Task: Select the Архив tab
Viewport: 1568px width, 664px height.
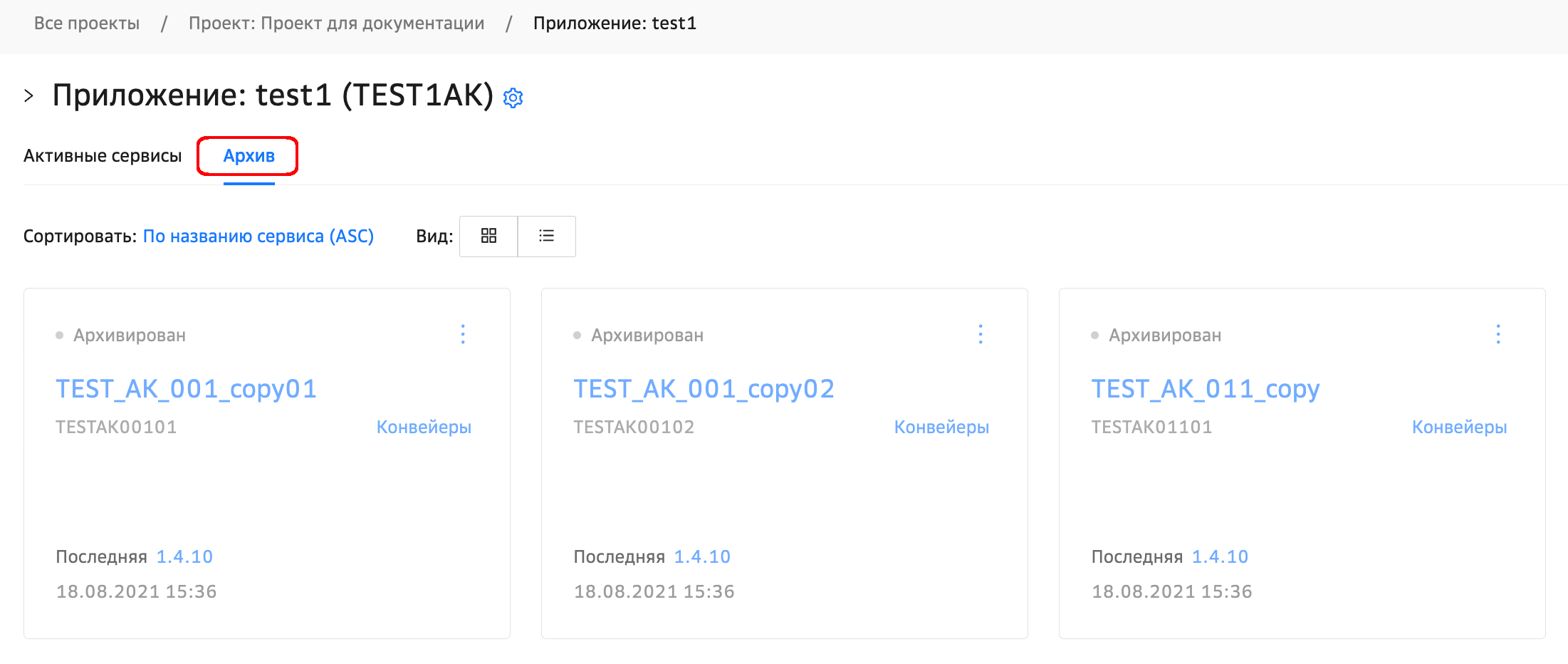Action: (x=249, y=156)
